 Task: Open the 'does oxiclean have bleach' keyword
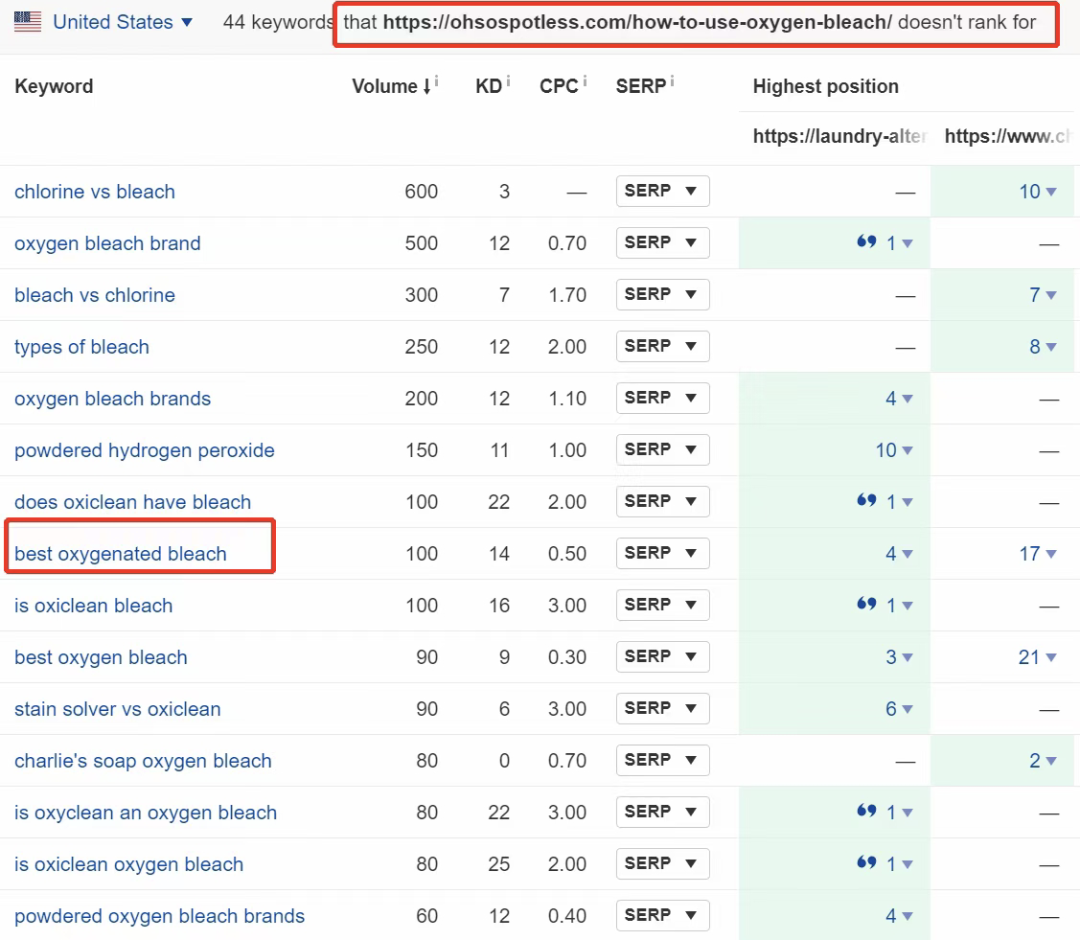click(x=132, y=502)
